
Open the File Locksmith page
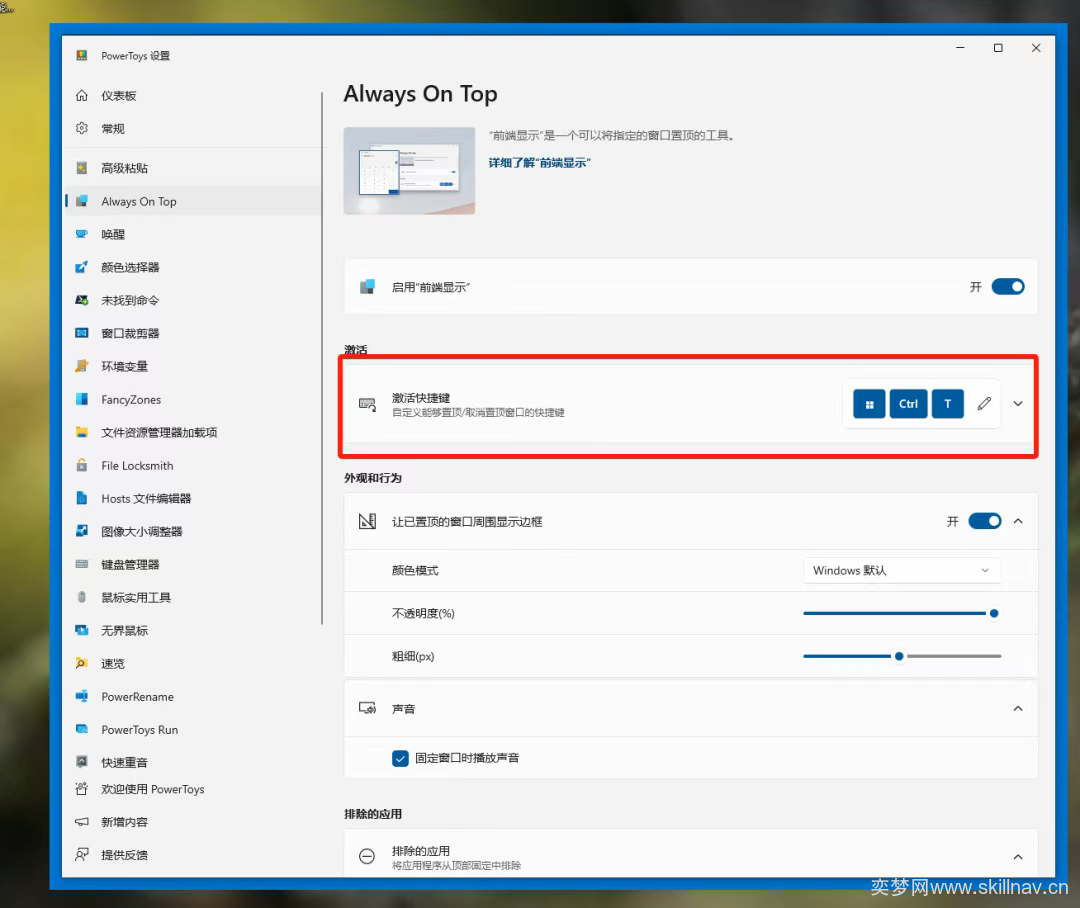coord(192,466)
